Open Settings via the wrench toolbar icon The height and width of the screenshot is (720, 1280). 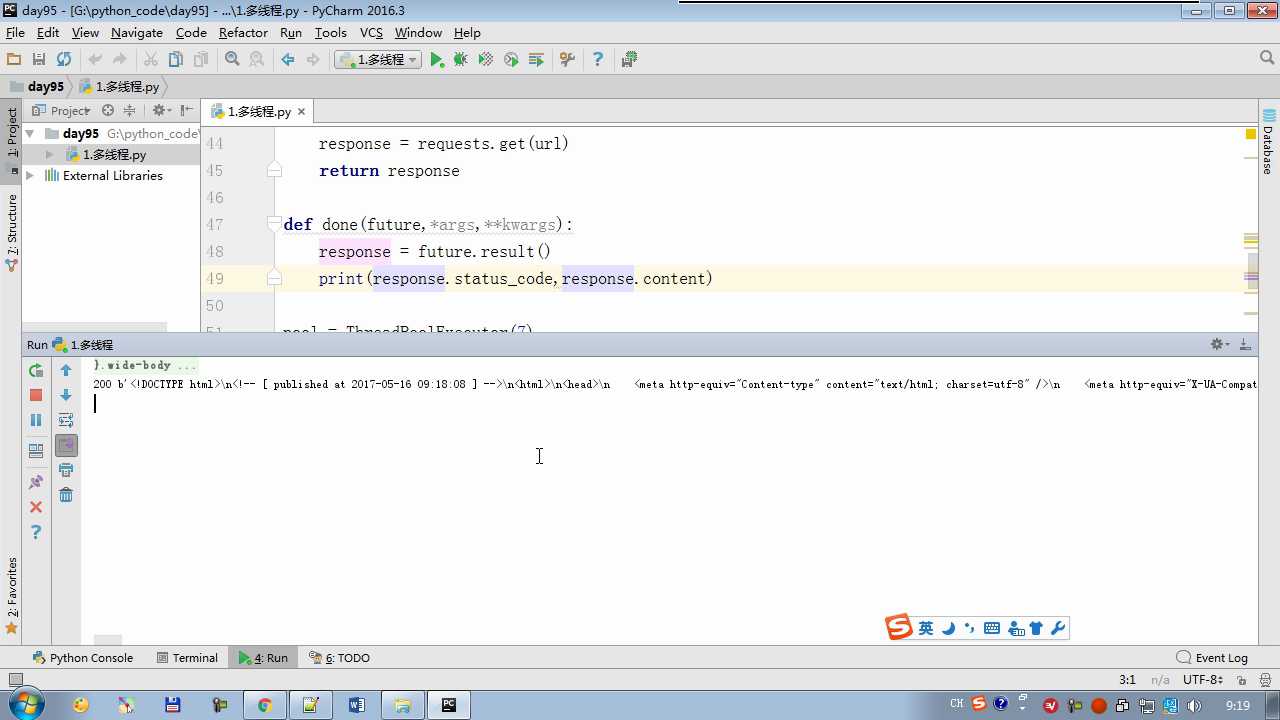click(x=567, y=60)
